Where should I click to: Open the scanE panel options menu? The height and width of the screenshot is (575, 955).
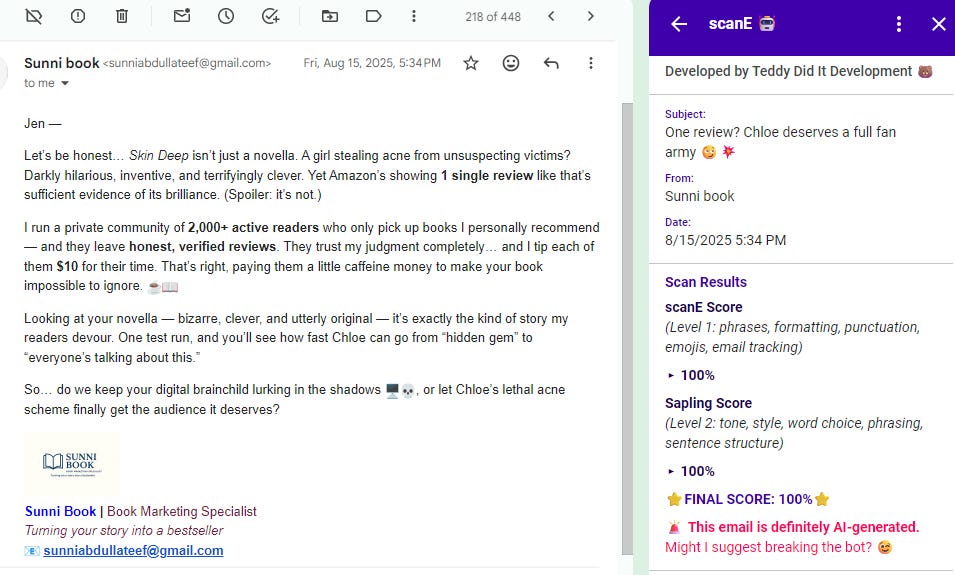[x=899, y=24]
